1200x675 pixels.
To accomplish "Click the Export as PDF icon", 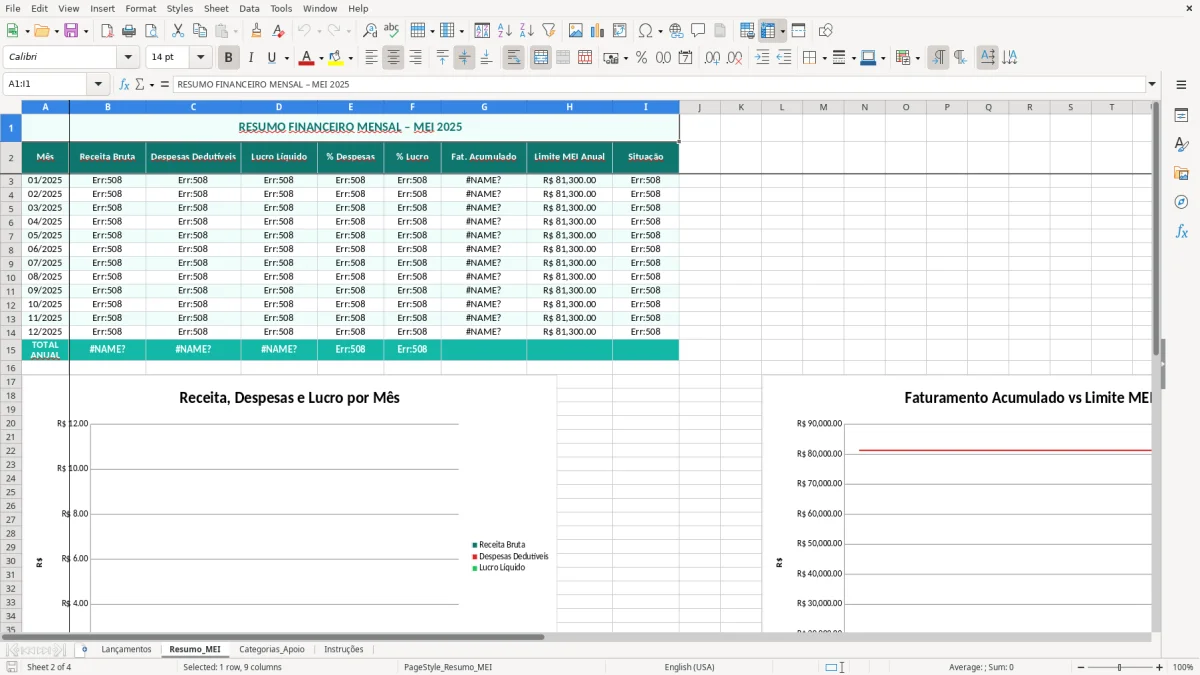I will pos(107,31).
